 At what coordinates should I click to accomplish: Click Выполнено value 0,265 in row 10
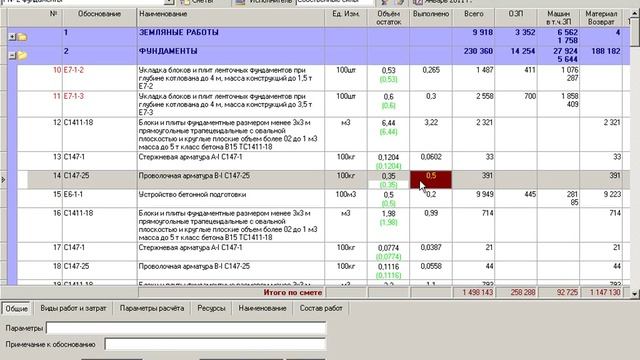[431, 70]
